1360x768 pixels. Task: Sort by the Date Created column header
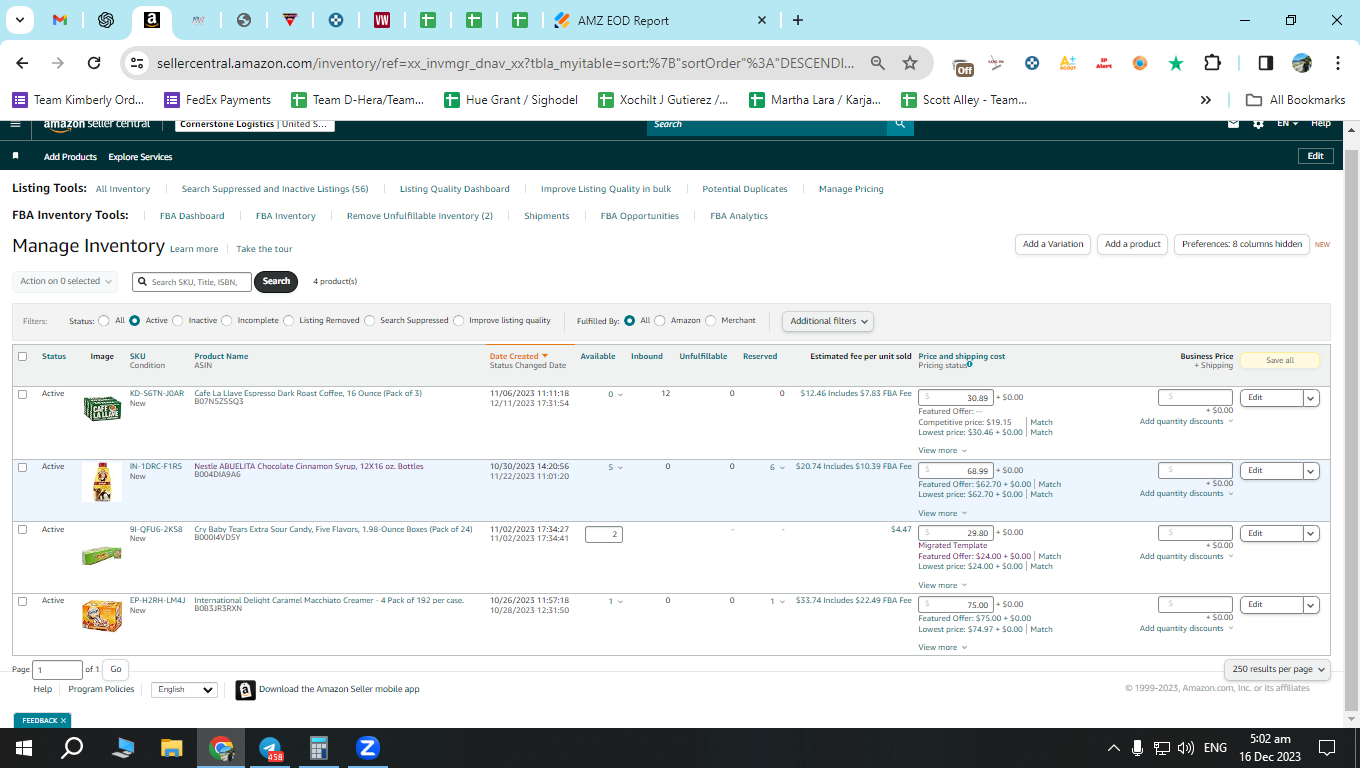[x=518, y=356]
